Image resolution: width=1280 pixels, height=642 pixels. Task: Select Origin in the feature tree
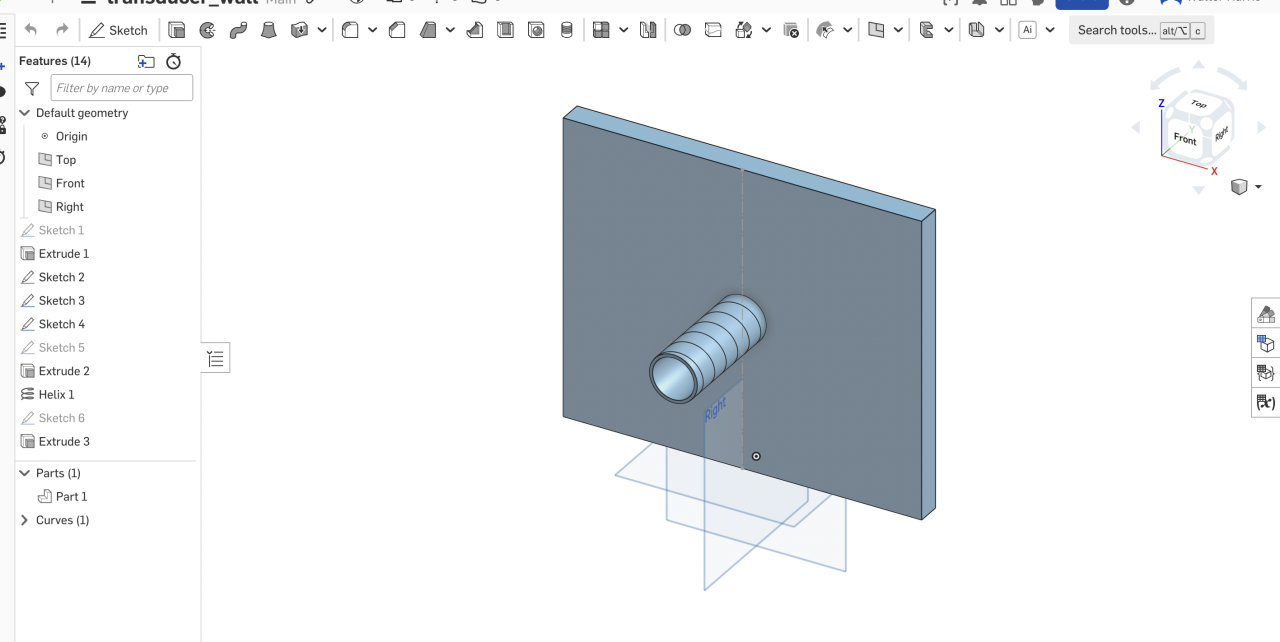(71, 136)
